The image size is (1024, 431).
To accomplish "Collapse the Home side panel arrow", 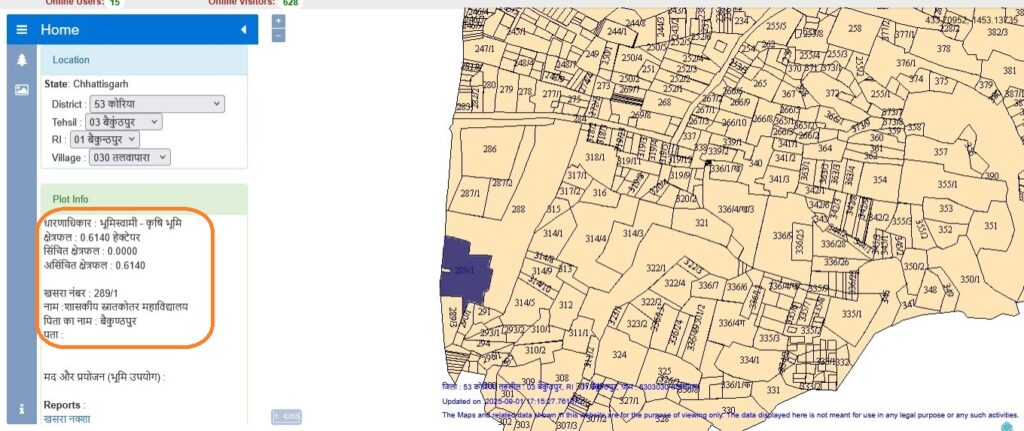I will pos(243,30).
